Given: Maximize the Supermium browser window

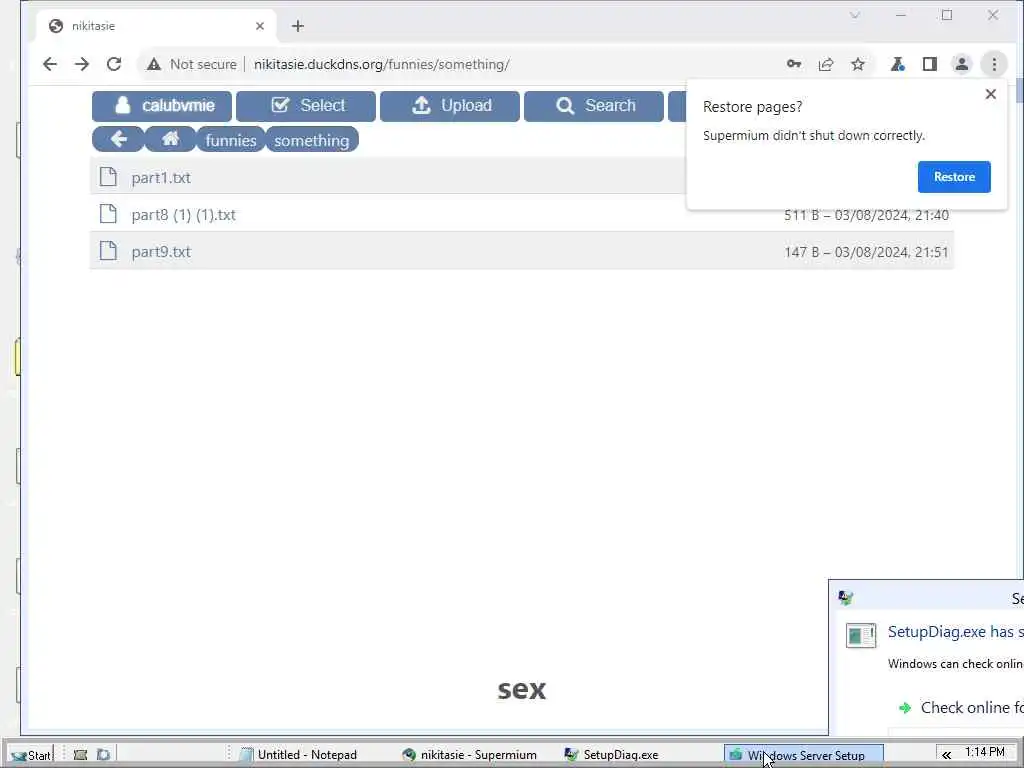Looking at the screenshot, I should (x=947, y=15).
